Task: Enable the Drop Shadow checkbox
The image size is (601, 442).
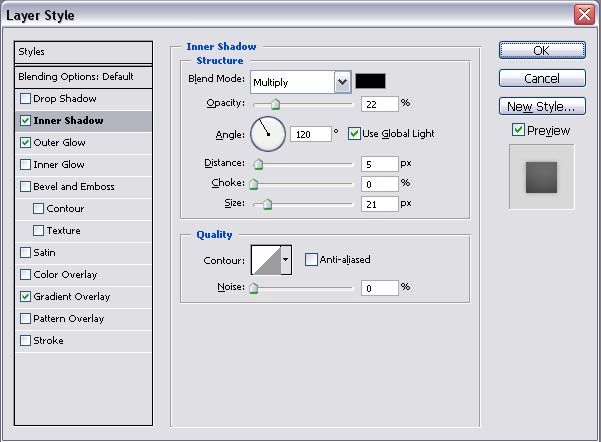Action: pyautogui.click(x=25, y=99)
